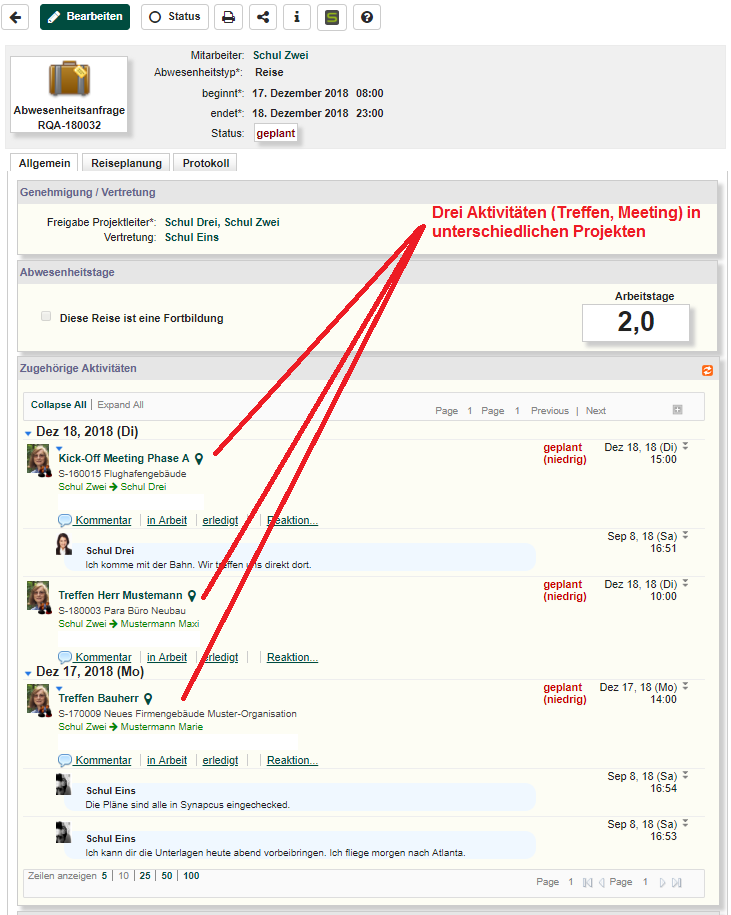Viewport: 731px width, 915px height.
Task: Click Collapse All in activities list
Action: click(x=58, y=405)
